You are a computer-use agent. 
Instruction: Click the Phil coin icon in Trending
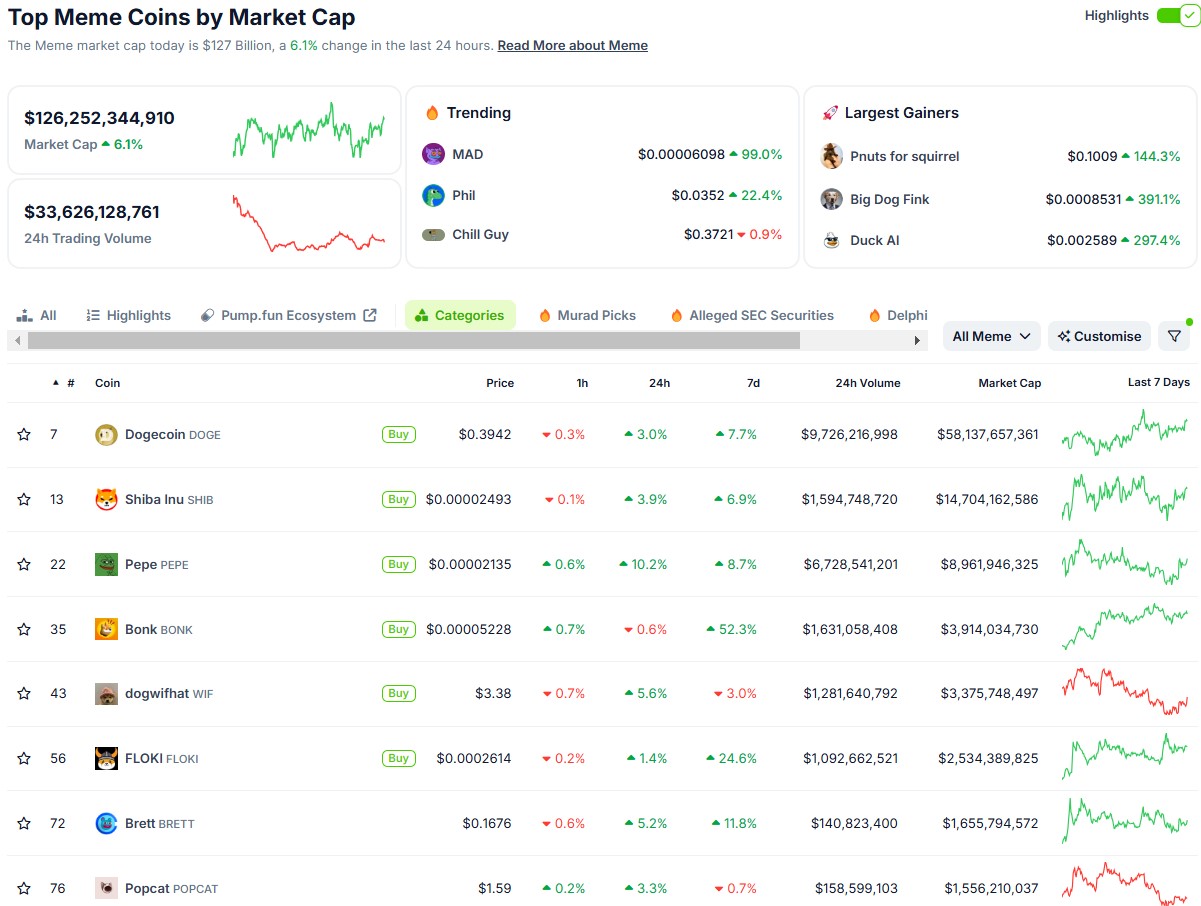click(x=433, y=195)
